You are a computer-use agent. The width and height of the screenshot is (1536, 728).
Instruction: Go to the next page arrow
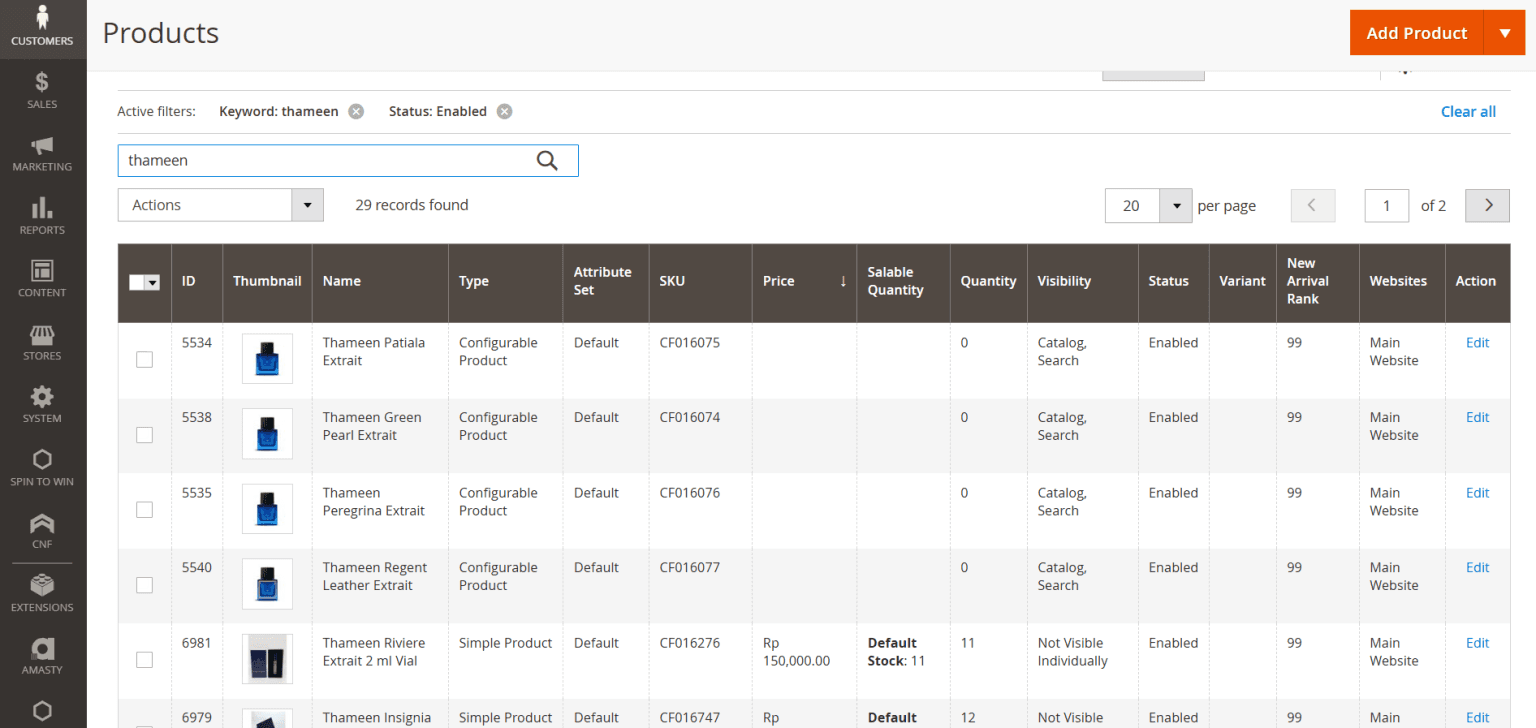pyautogui.click(x=1488, y=205)
